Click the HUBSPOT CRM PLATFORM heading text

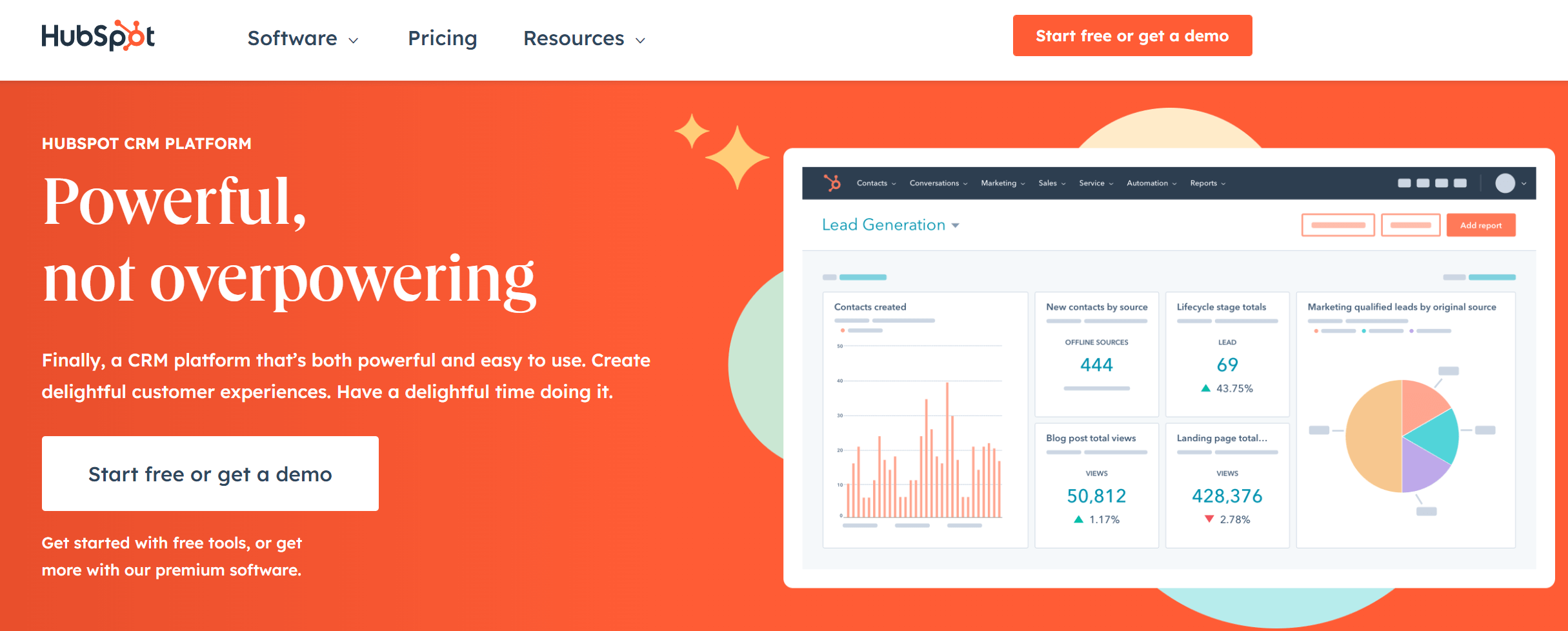pyautogui.click(x=146, y=143)
